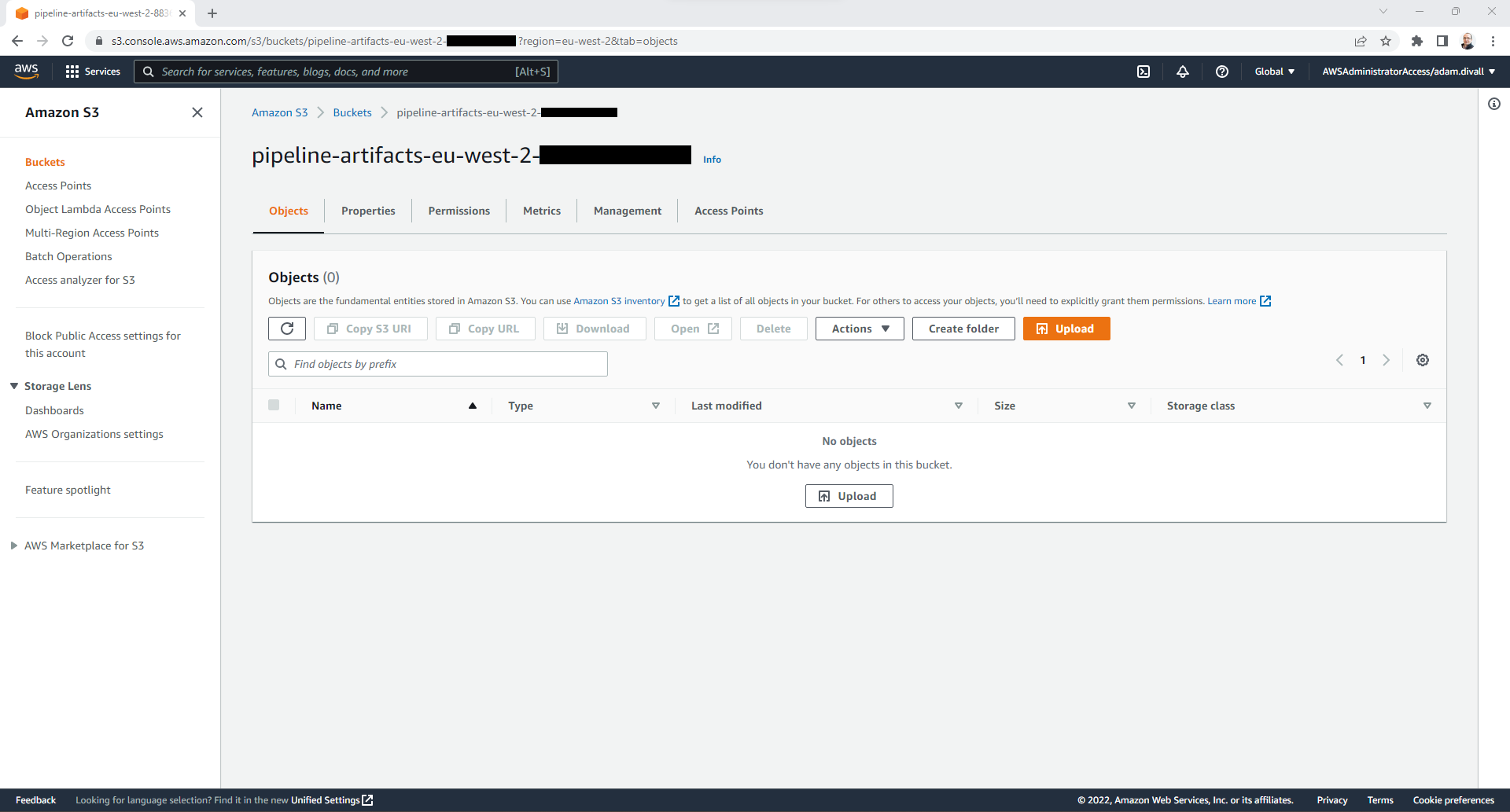Bookmark this page with the star icon

1386,41
